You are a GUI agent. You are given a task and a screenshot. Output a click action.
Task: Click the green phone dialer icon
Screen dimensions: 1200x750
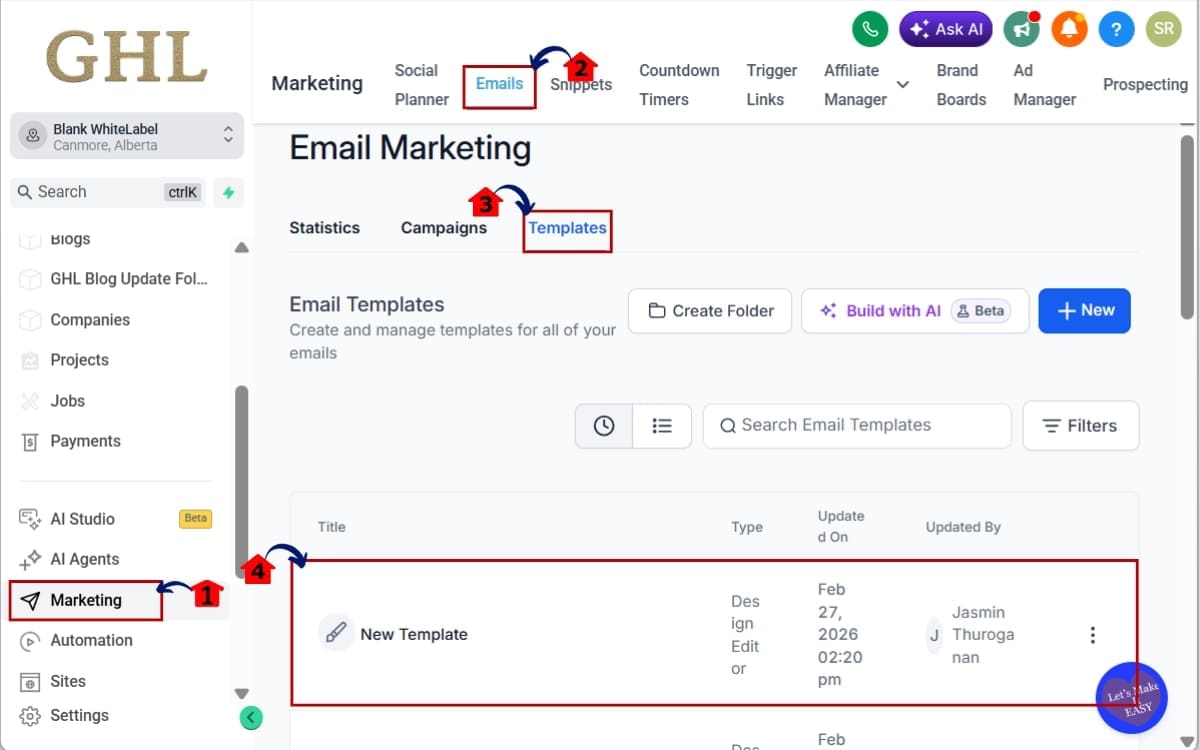[x=870, y=29]
